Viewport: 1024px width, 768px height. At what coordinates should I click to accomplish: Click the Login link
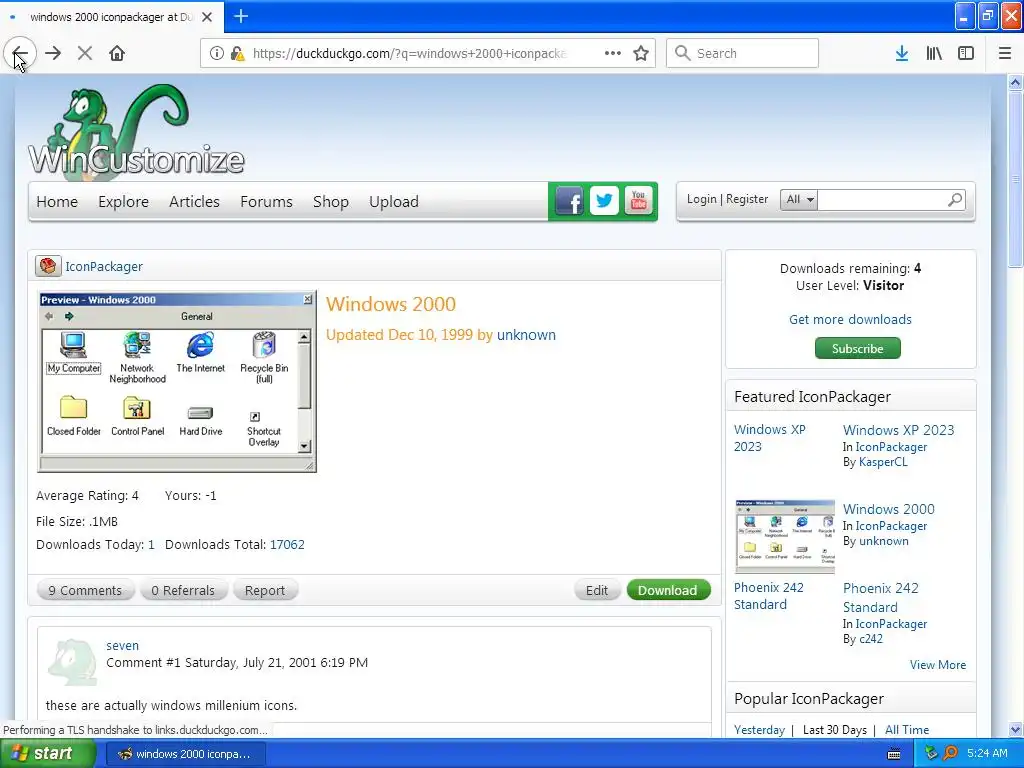[701, 199]
